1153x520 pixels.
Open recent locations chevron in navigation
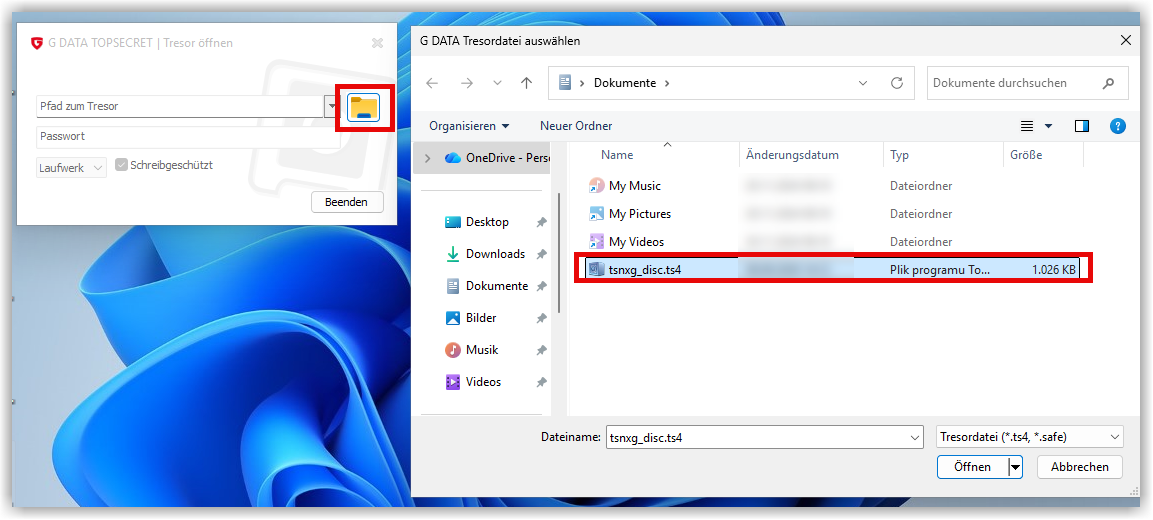(x=497, y=83)
